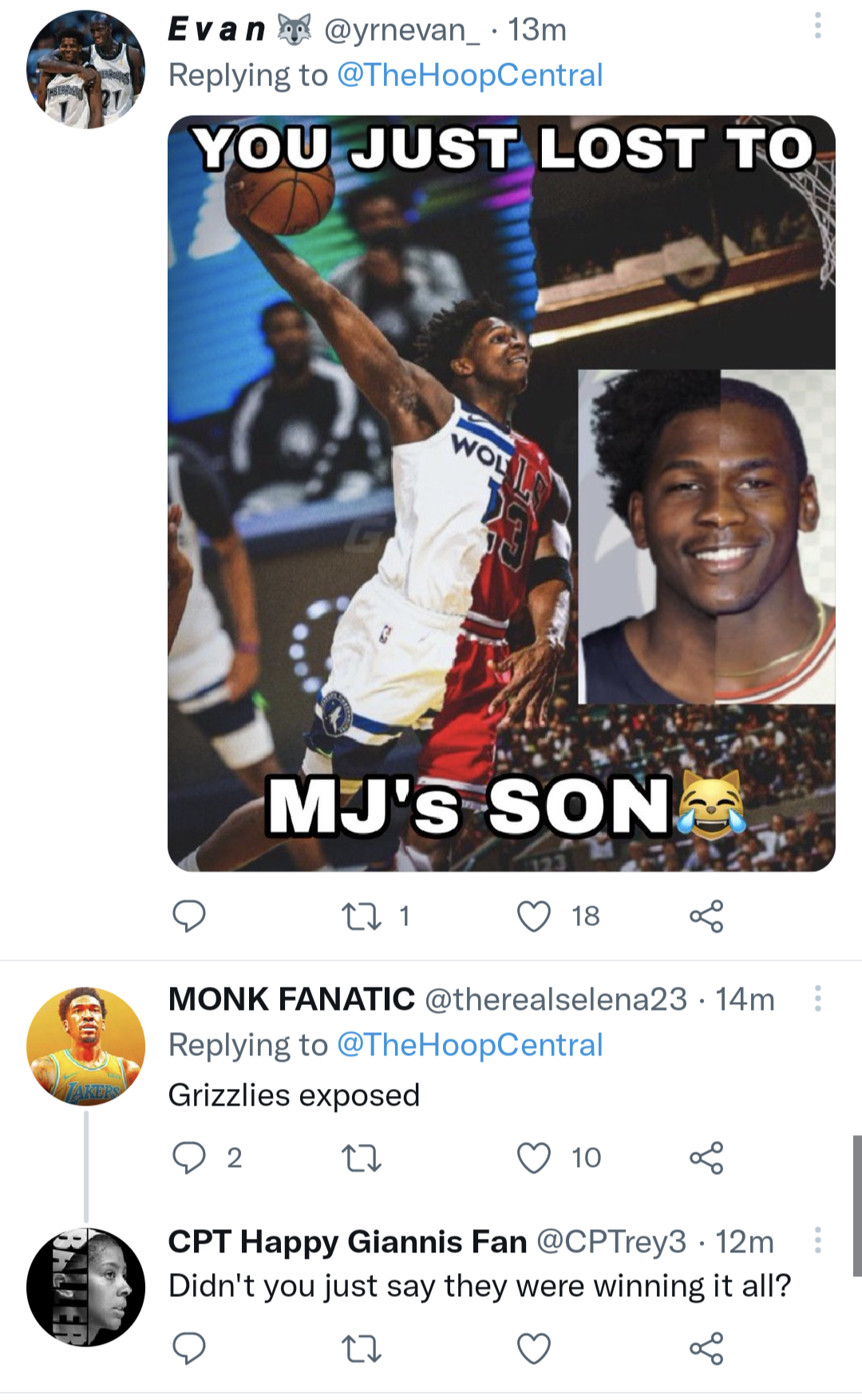This screenshot has height=1400, width=862.
Task: View MONK FANATIC's profile picture
Action: pos(85,1046)
